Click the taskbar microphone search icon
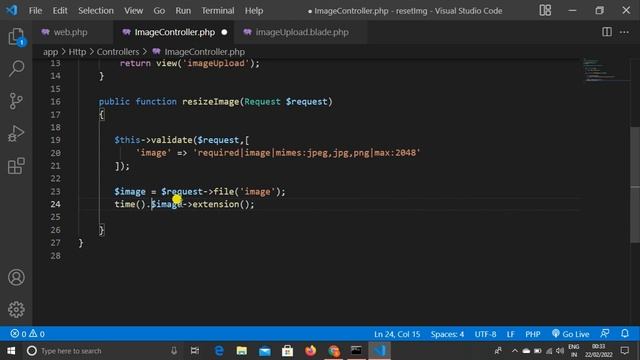The width and height of the screenshot is (640, 360). pyautogui.click(x=174, y=351)
